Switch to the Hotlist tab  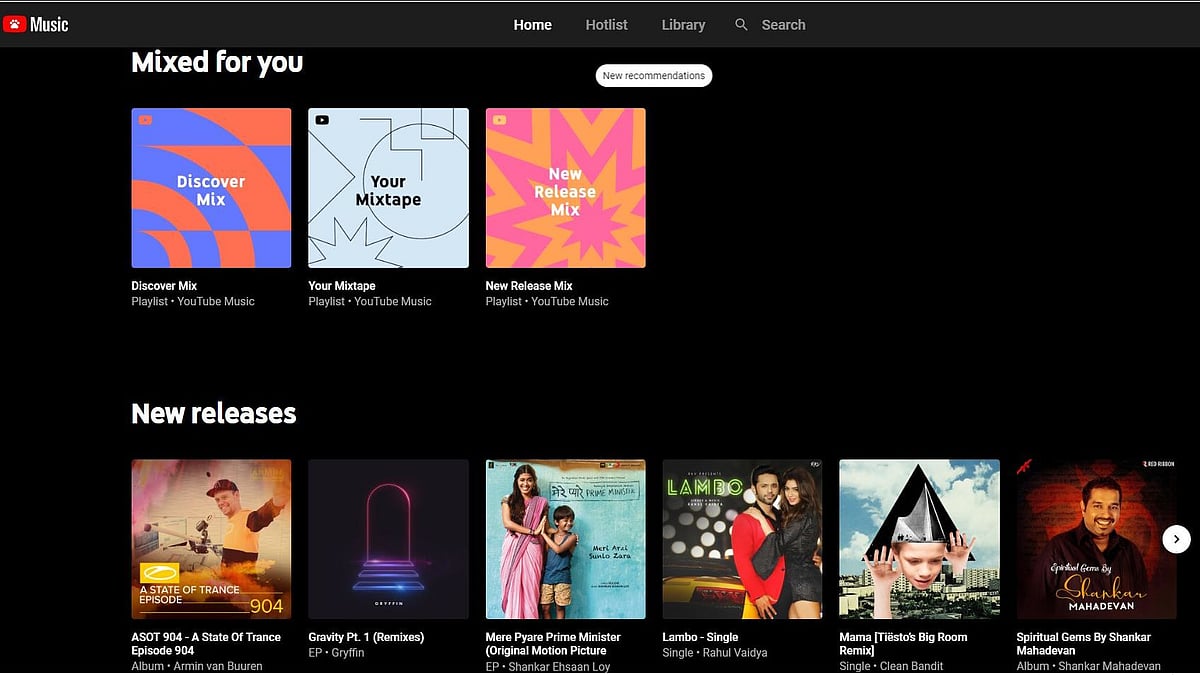[x=606, y=25]
